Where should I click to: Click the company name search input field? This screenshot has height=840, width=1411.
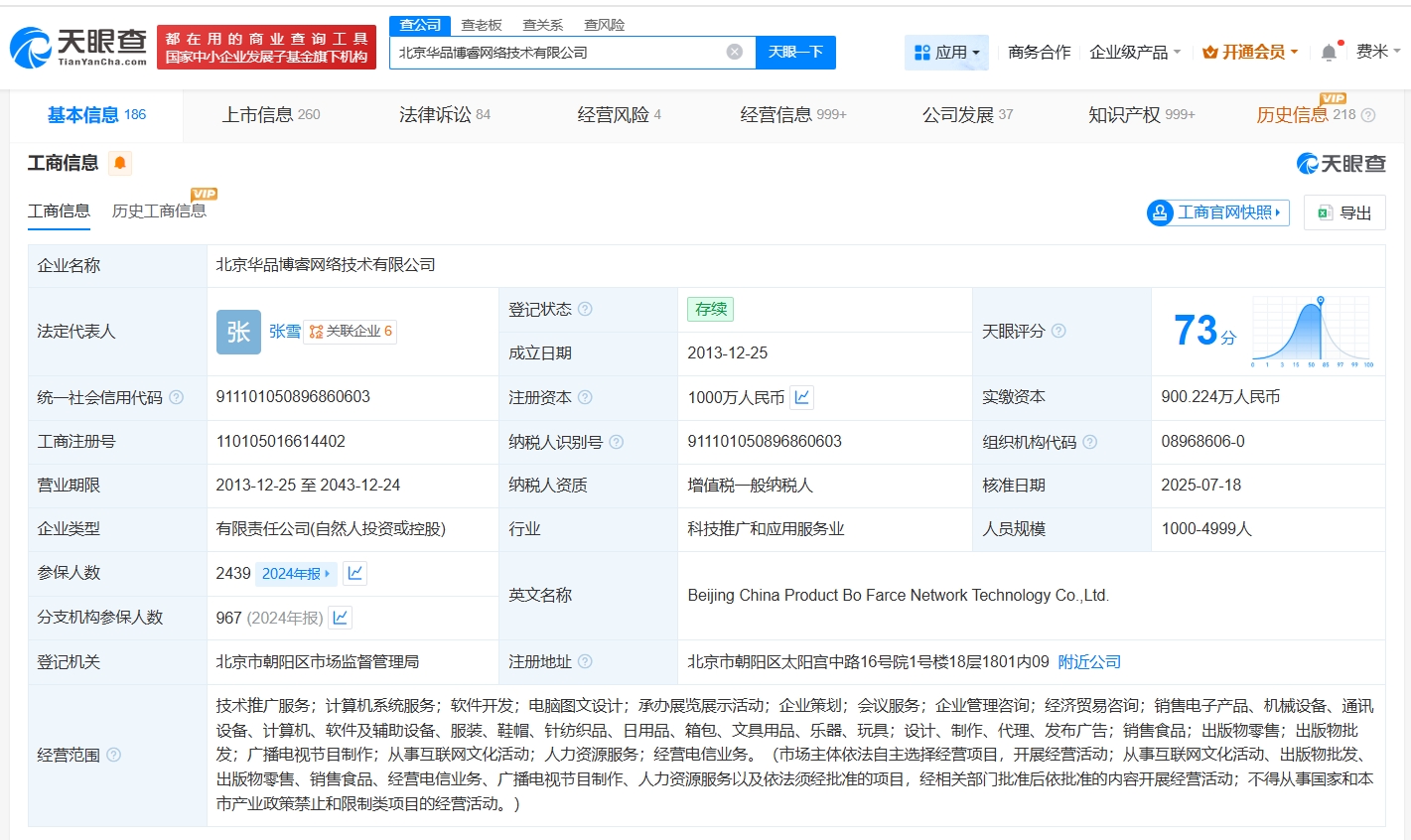coord(556,52)
